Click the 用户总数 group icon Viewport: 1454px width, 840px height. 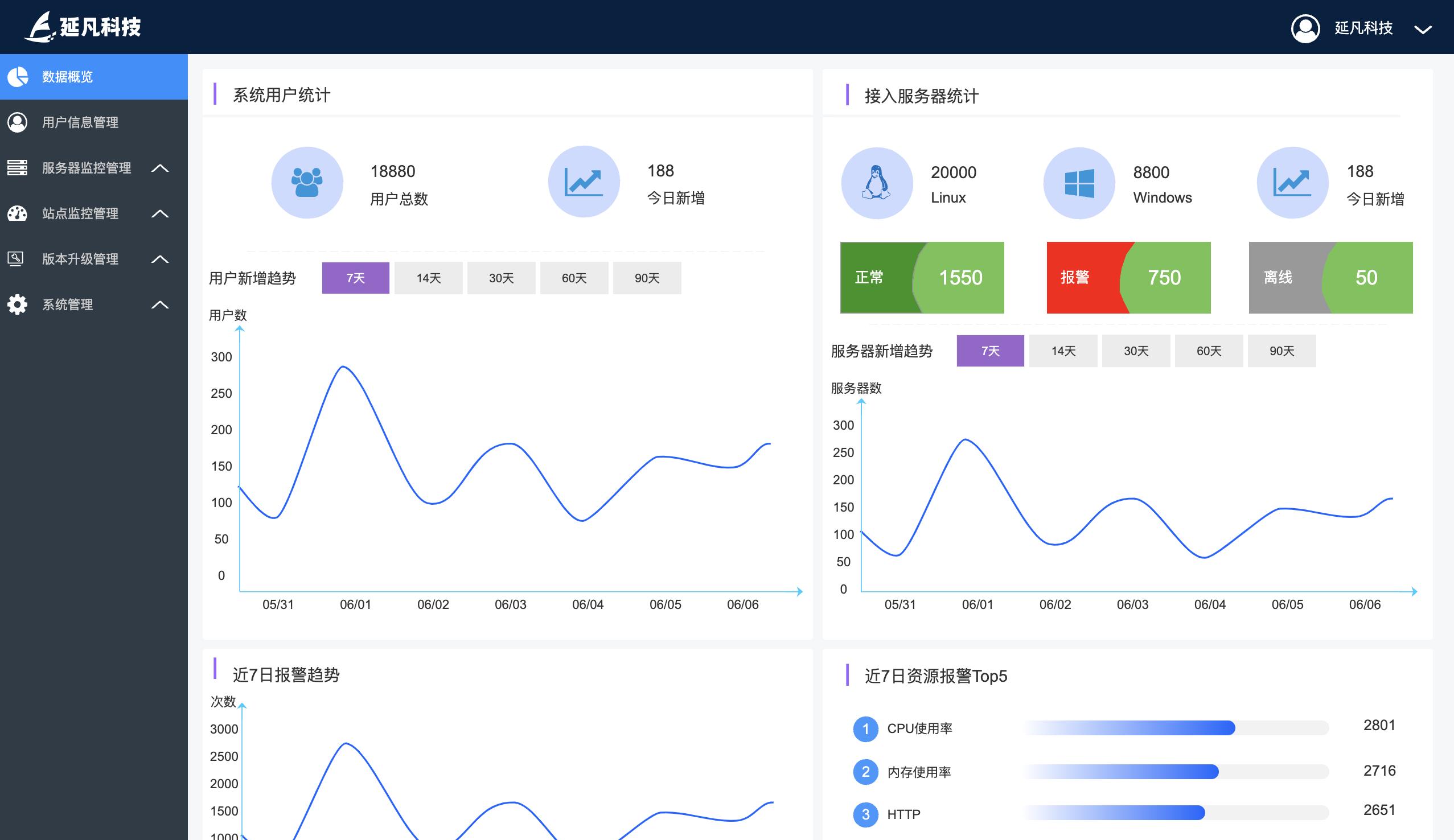(x=307, y=182)
